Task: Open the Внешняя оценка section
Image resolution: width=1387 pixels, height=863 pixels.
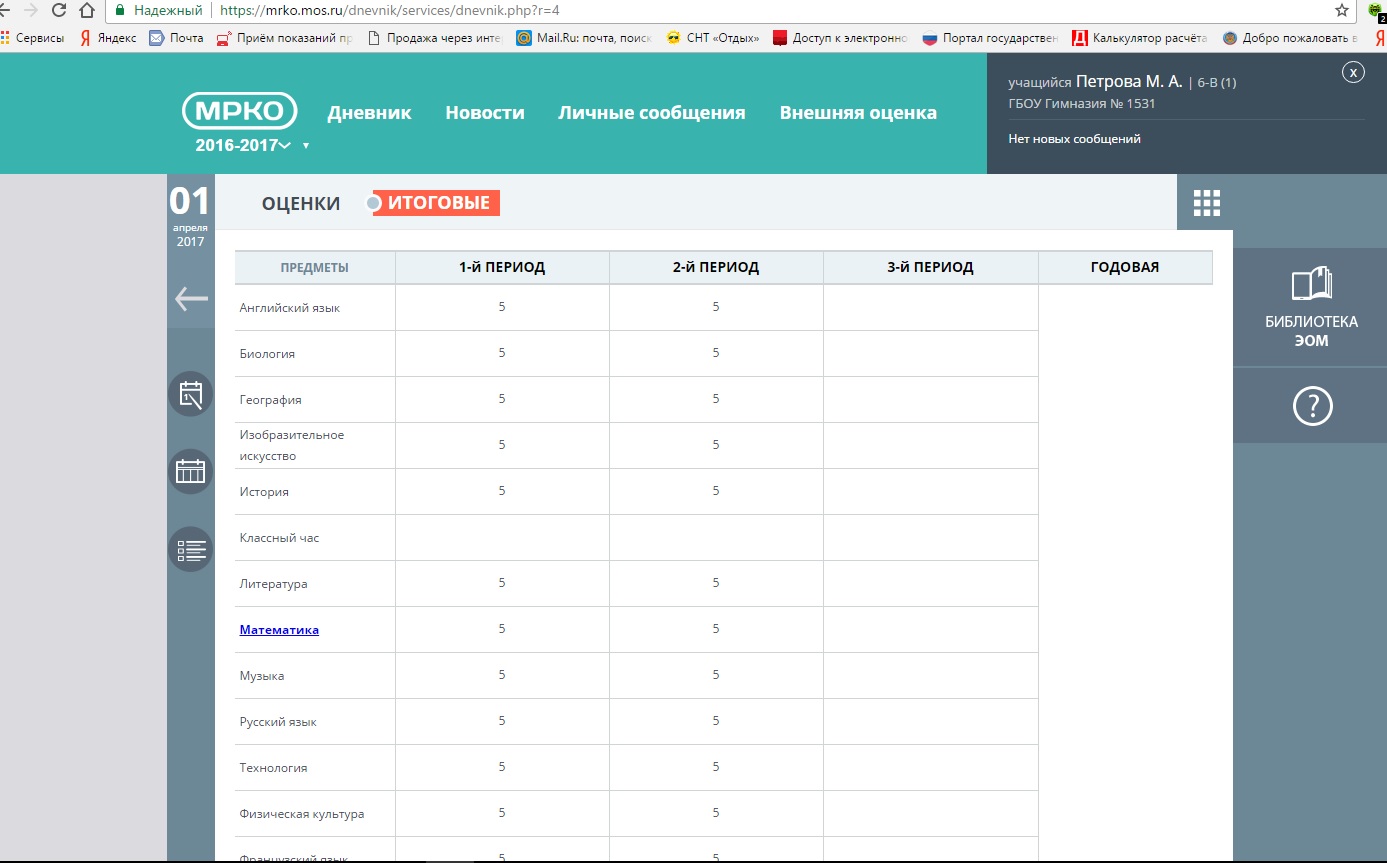Action: [858, 113]
